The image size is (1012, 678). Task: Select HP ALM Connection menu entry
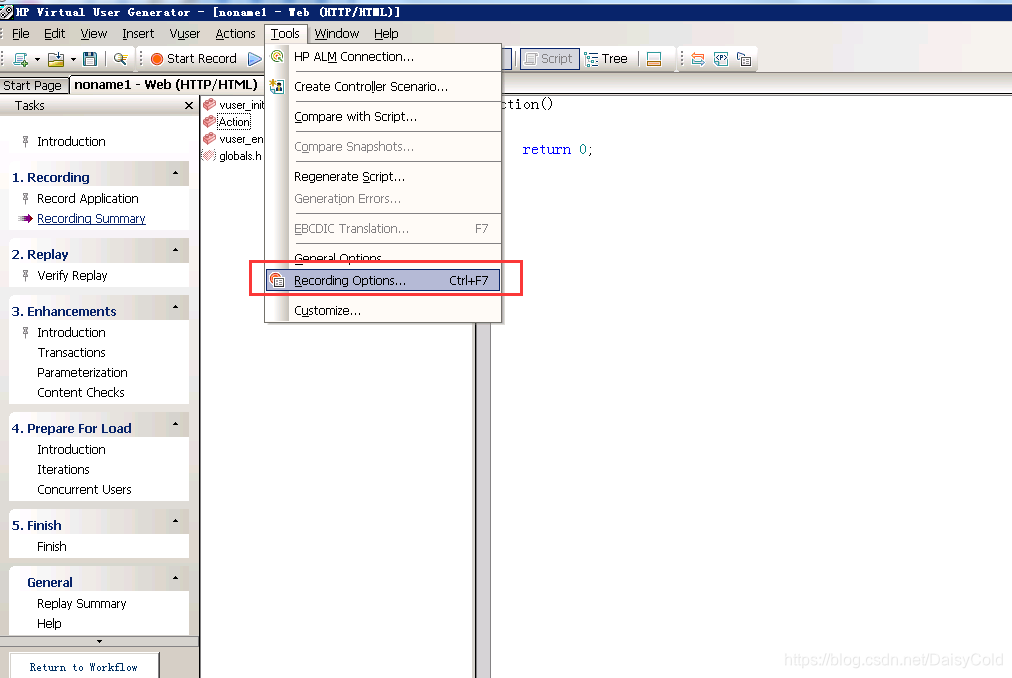coord(383,57)
